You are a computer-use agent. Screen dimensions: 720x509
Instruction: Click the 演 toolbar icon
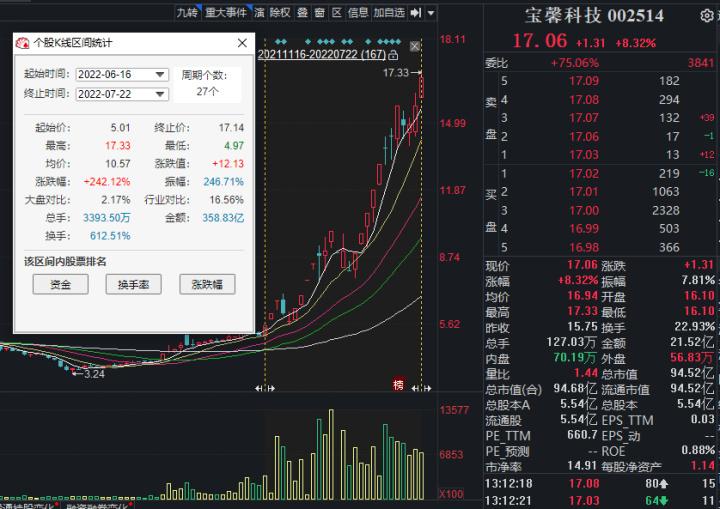click(x=259, y=12)
